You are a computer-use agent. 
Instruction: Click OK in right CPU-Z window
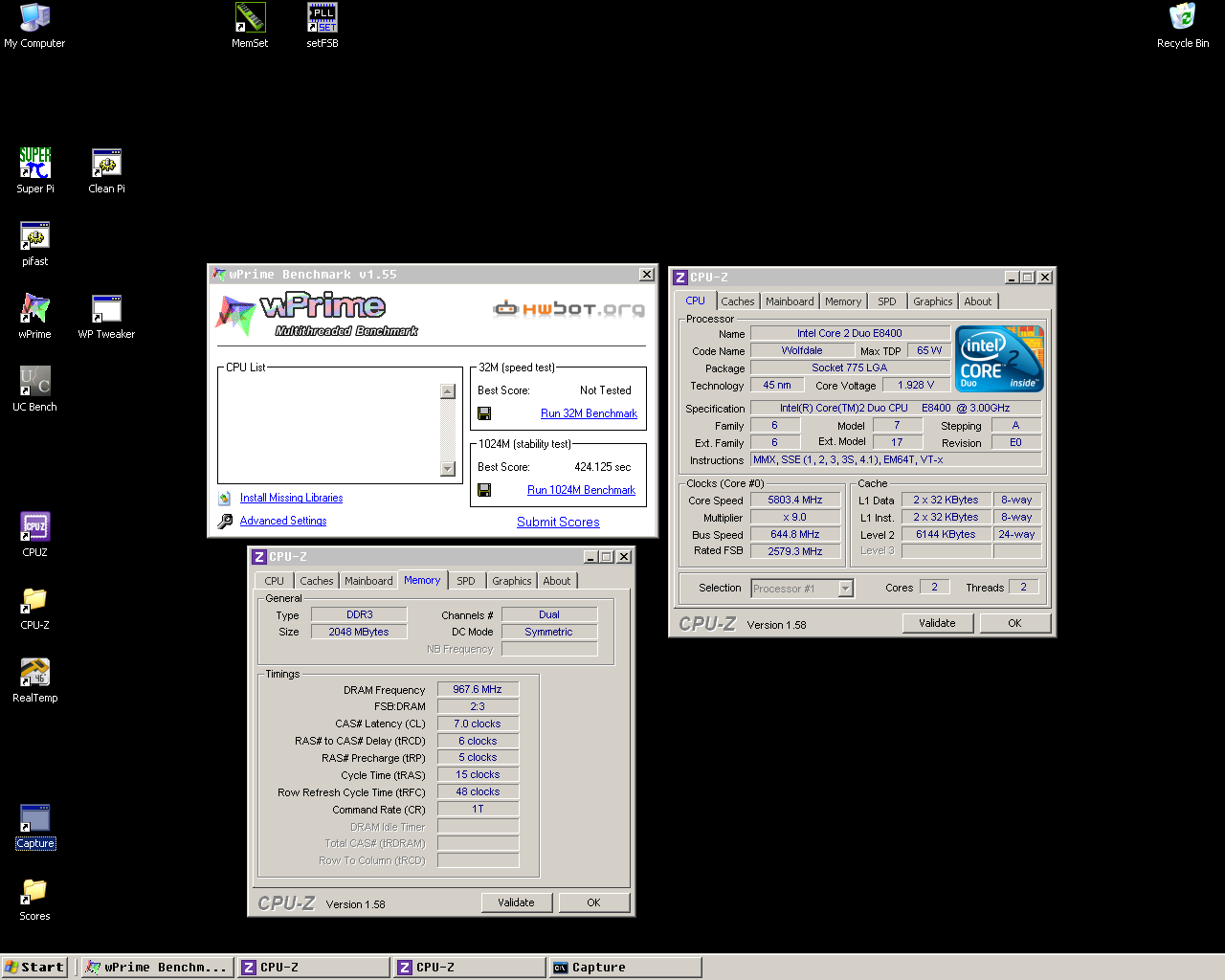pos(1014,623)
